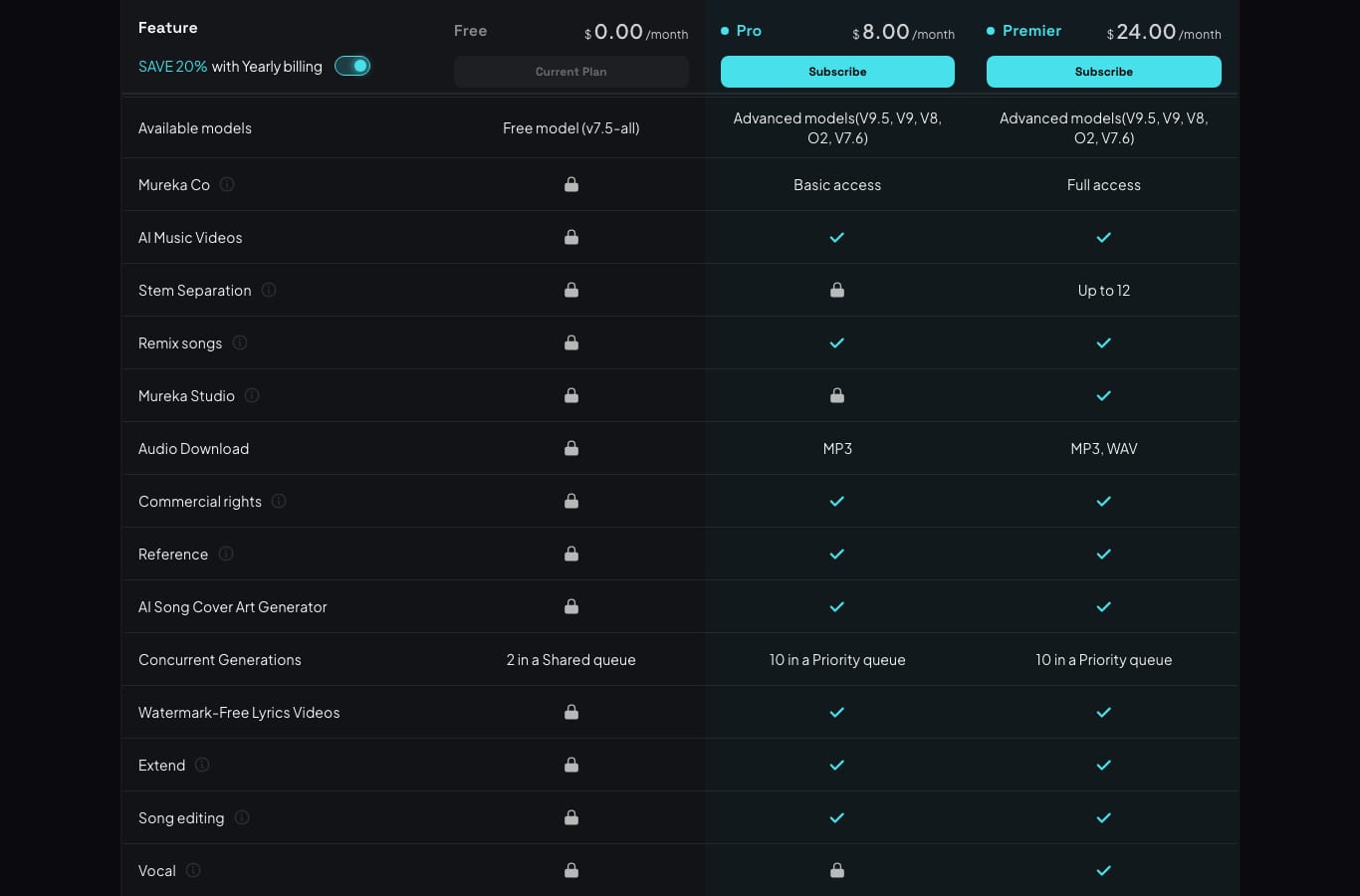Screen dimensions: 1360x896
Task: Click the "Concurrent Generations" row label
Action: tap(219, 659)
